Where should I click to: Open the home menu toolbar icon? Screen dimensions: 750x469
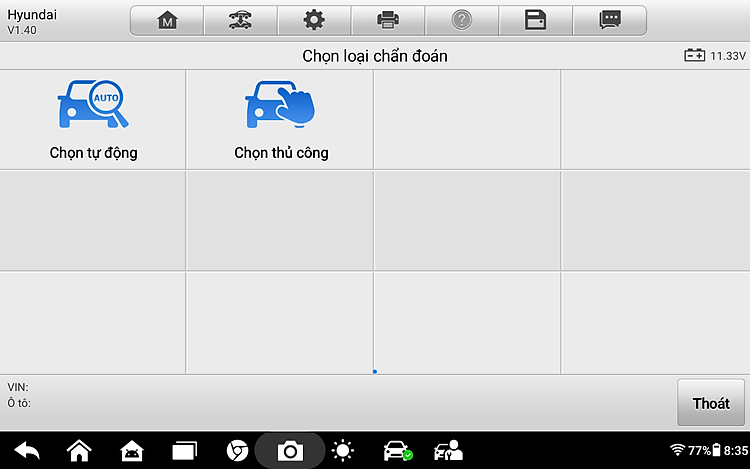pyautogui.click(x=167, y=20)
